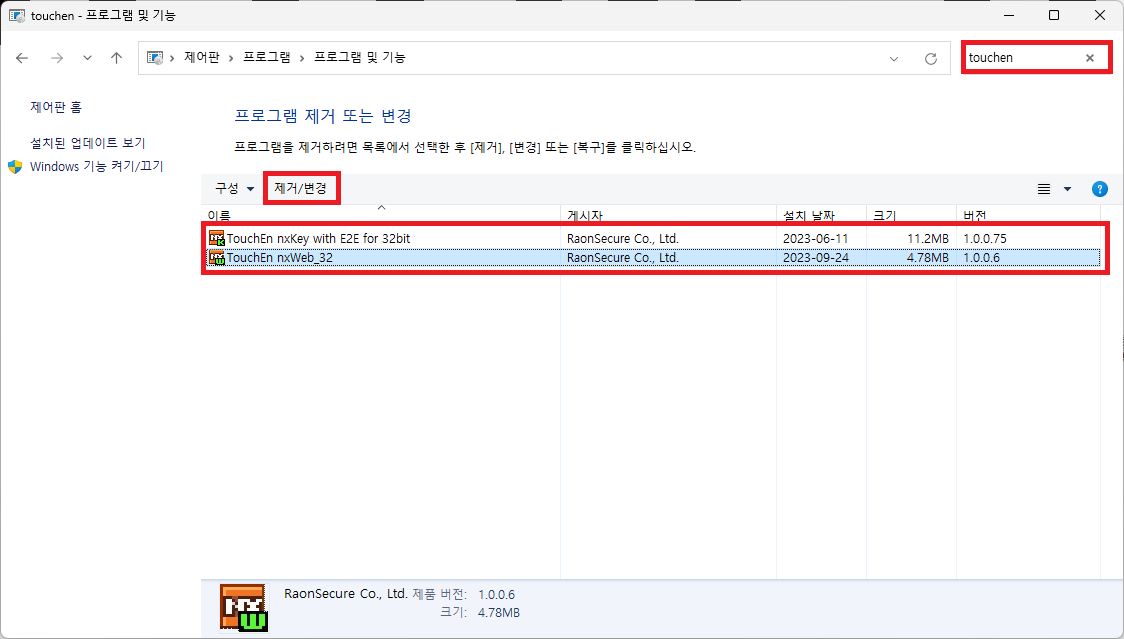Change view with the view layout icon
The width and height of the screenshot is (1124, 639).
pos(1044,189)
